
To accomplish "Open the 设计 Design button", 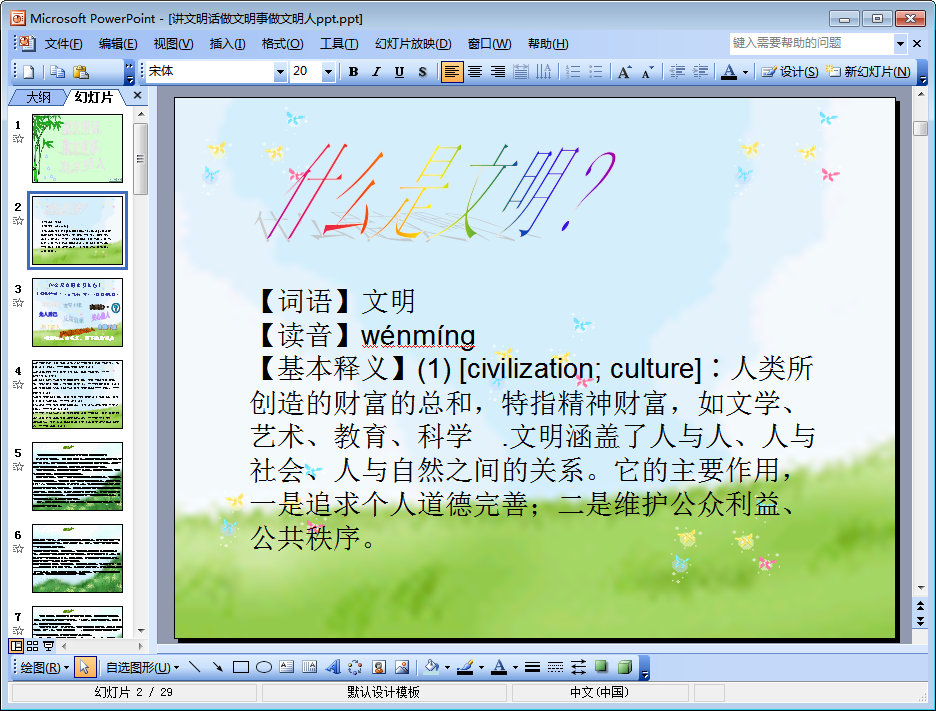I will click(x=790, y=72).
